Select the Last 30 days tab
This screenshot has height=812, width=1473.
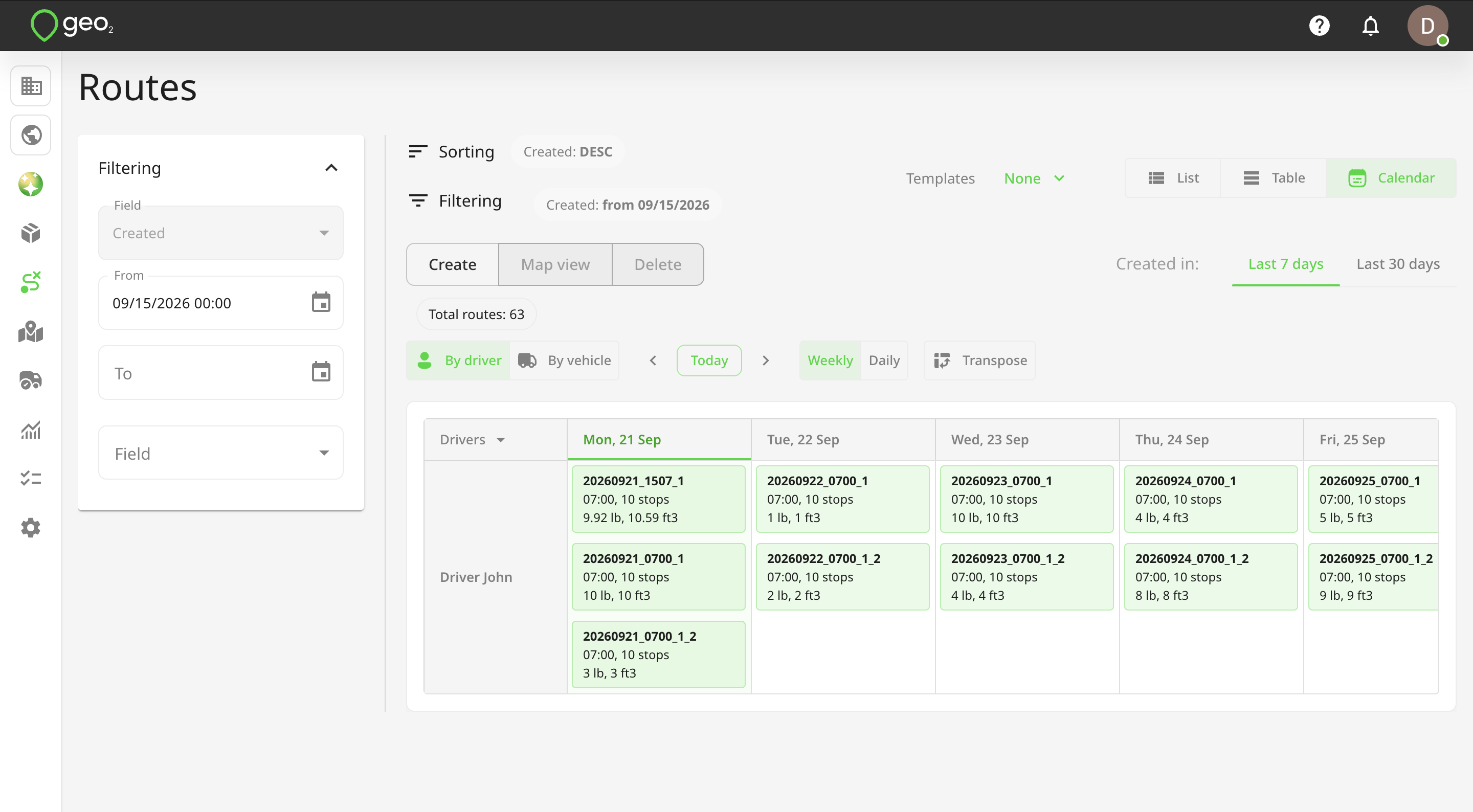(1398, 264)
